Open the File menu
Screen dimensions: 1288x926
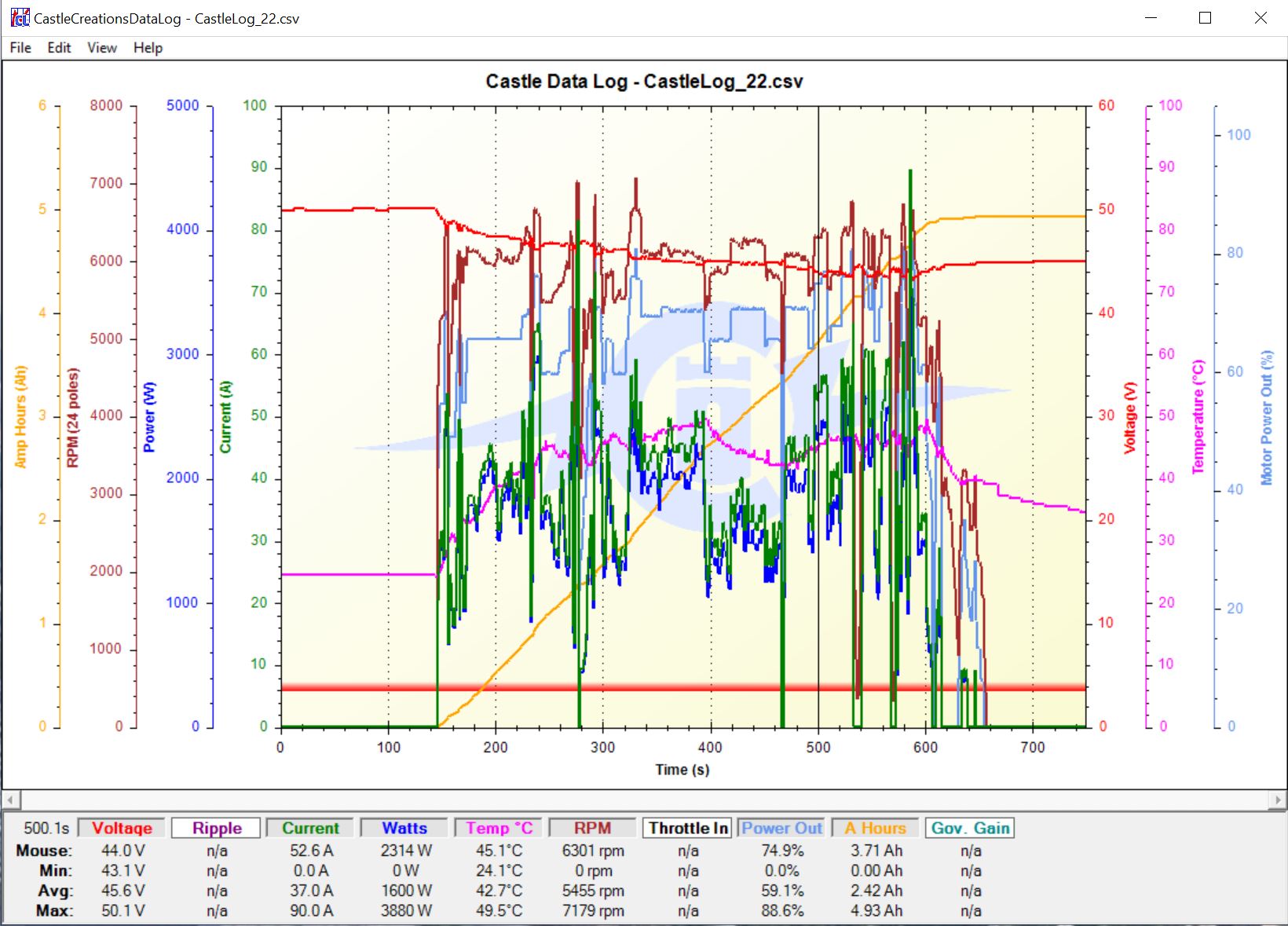click(x=20, y=48)
